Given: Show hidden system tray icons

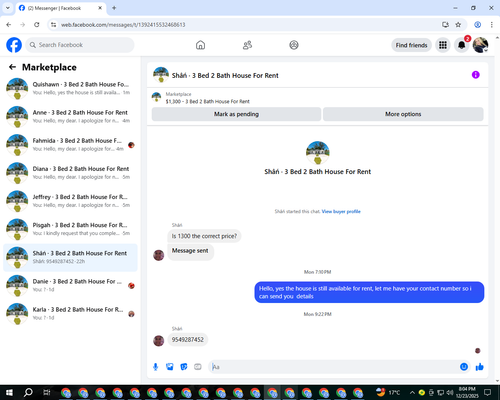Looking at the screenshot, I should click(412, 393).
